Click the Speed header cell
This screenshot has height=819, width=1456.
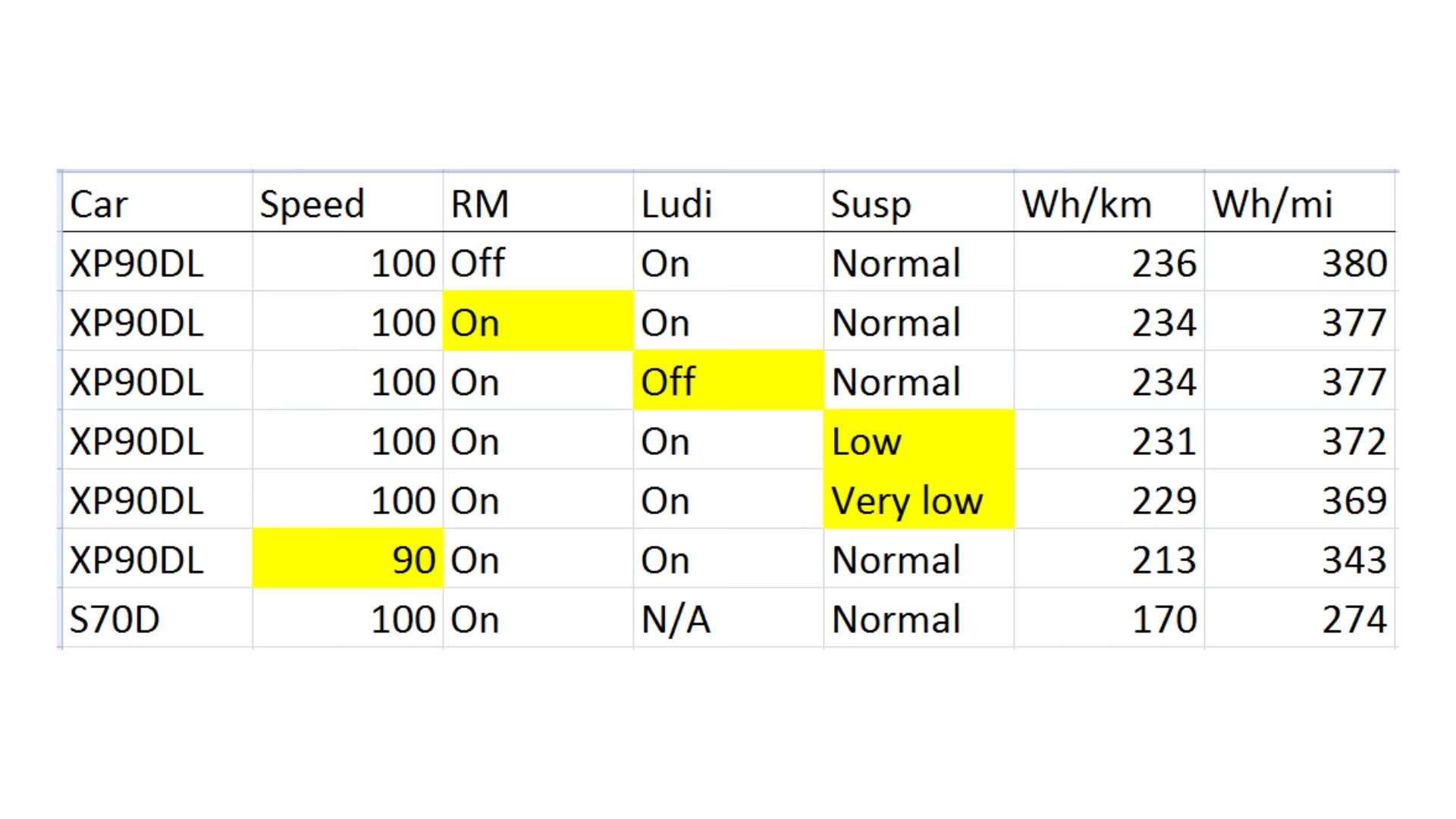click(347, 202)
